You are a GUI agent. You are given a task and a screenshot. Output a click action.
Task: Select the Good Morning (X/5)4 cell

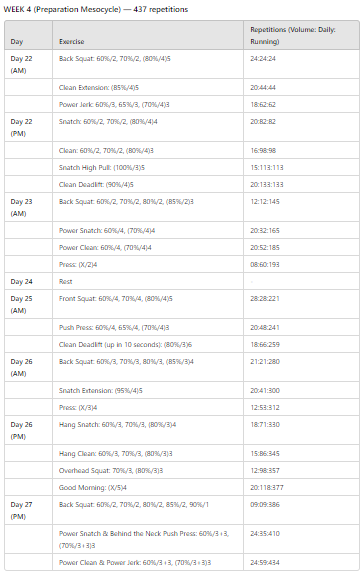tap(148, 487)
